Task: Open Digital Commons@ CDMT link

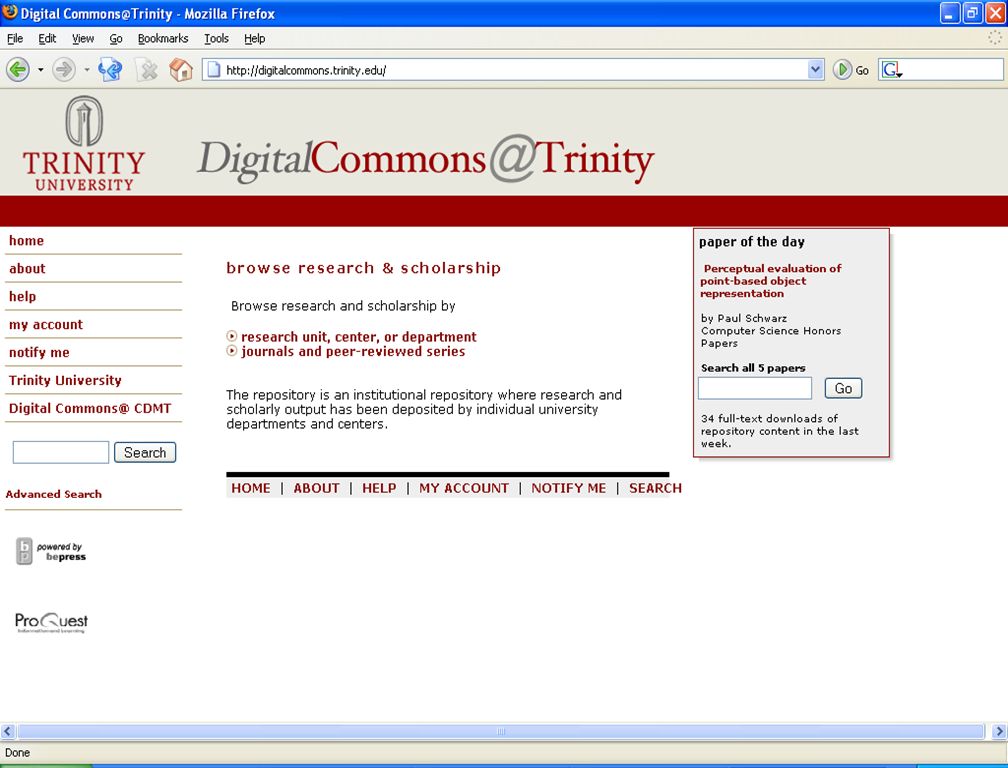Action: point(90,408)
